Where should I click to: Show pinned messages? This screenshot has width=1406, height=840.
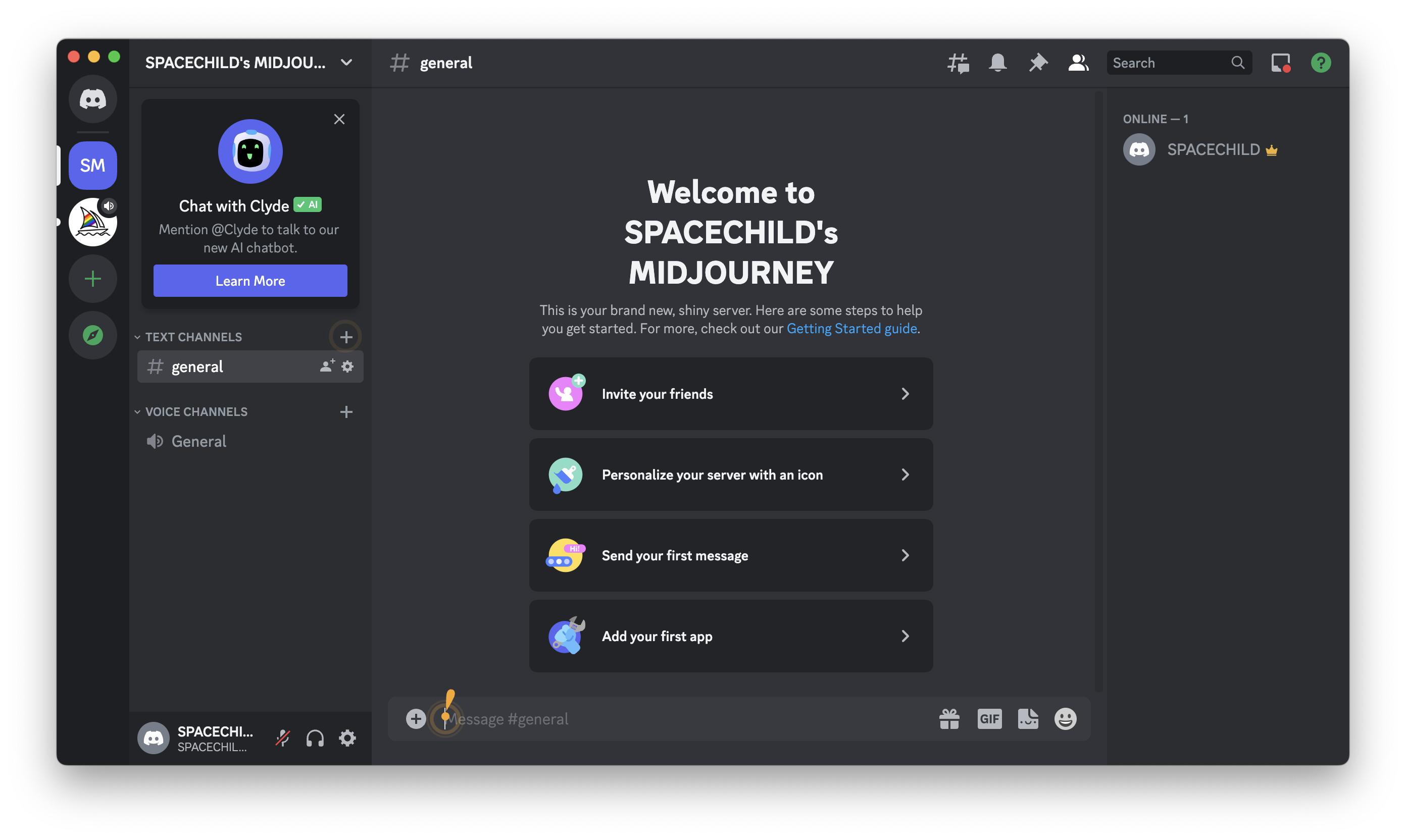(x=1038, y=63)
